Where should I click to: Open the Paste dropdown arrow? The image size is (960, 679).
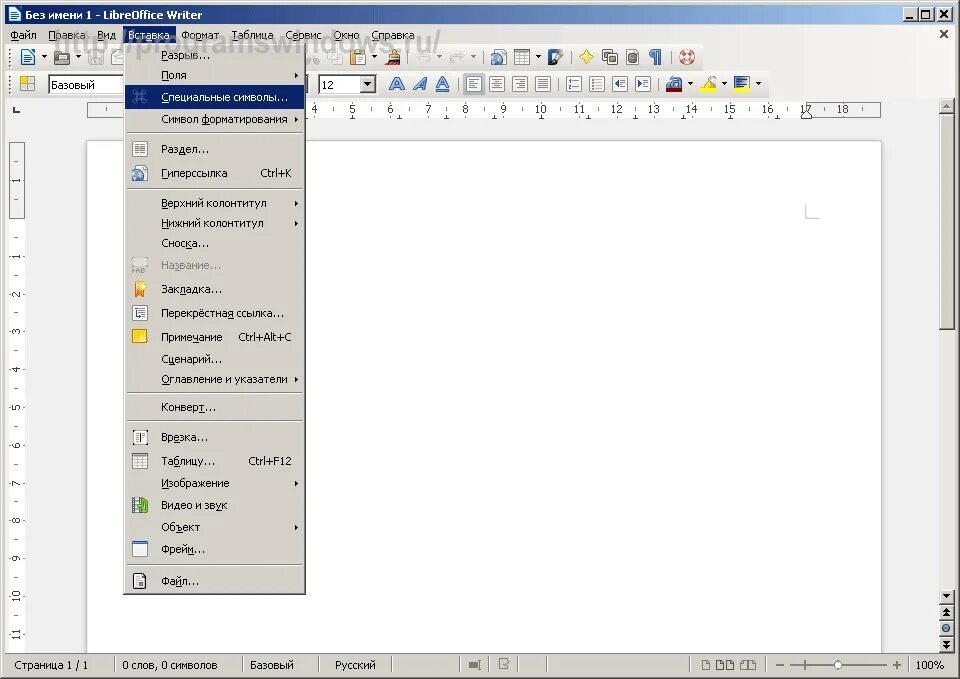click(374, 58)
